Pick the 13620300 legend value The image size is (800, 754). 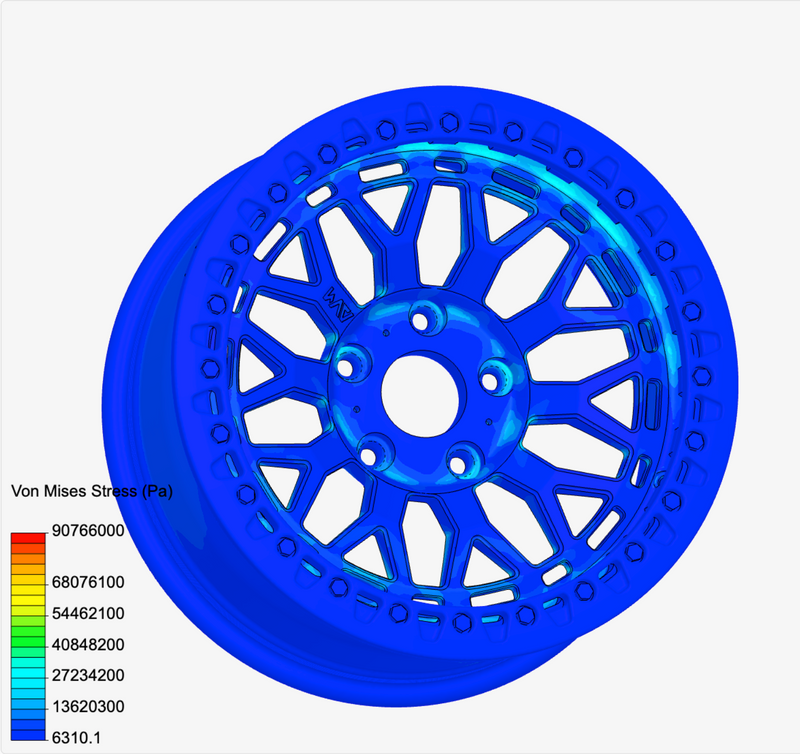(x=90, y=707)
